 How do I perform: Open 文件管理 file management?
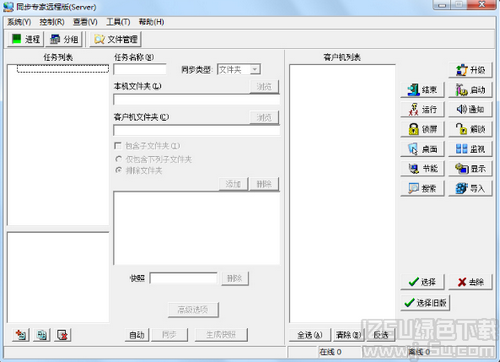click(x=115, y=39)
